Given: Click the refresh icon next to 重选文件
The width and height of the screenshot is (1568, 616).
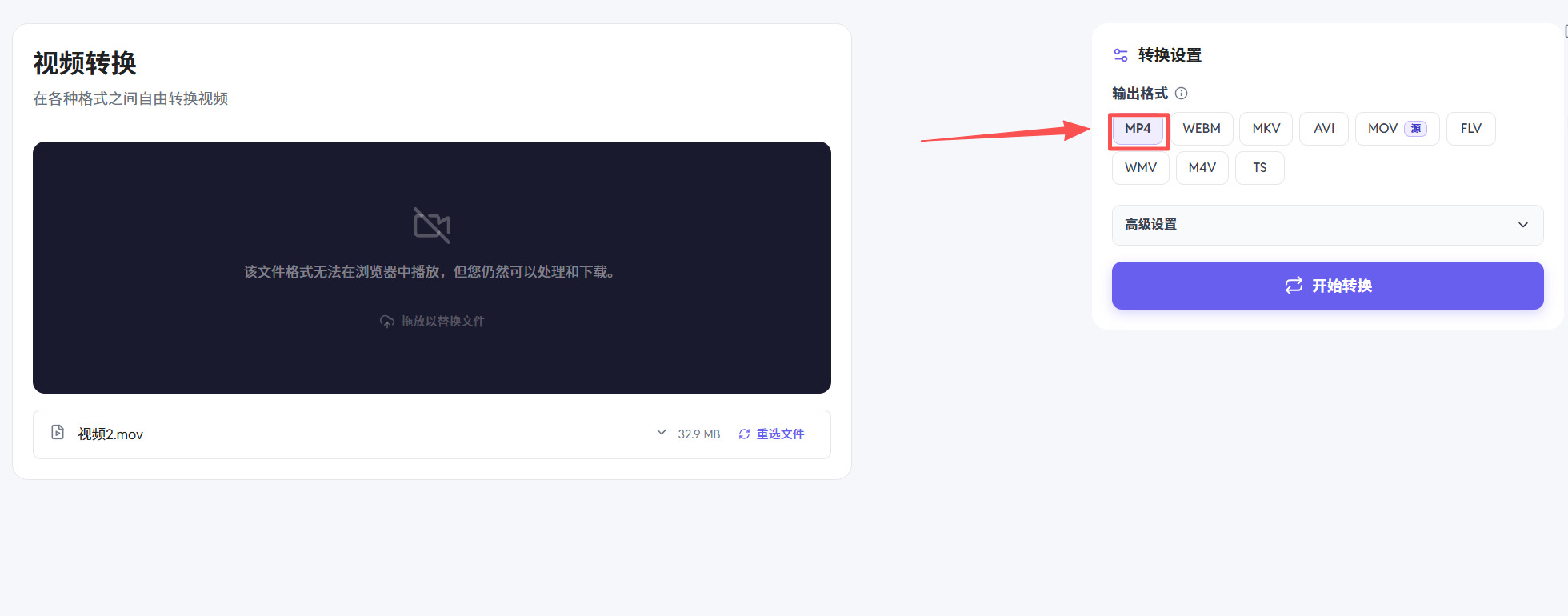Looking at the screenshot, I should pyautogui.click(x=744, y=434).
